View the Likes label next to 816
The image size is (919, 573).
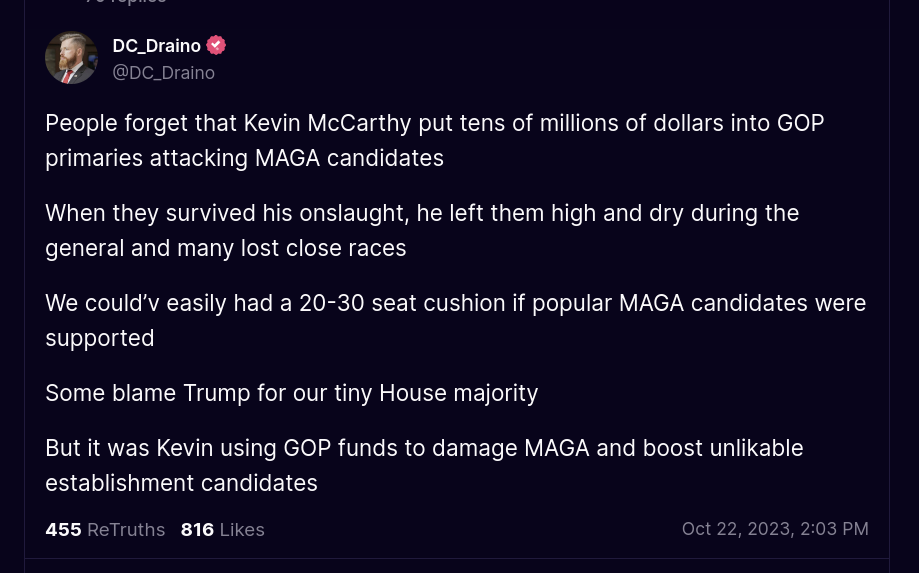tap(242, 530)
